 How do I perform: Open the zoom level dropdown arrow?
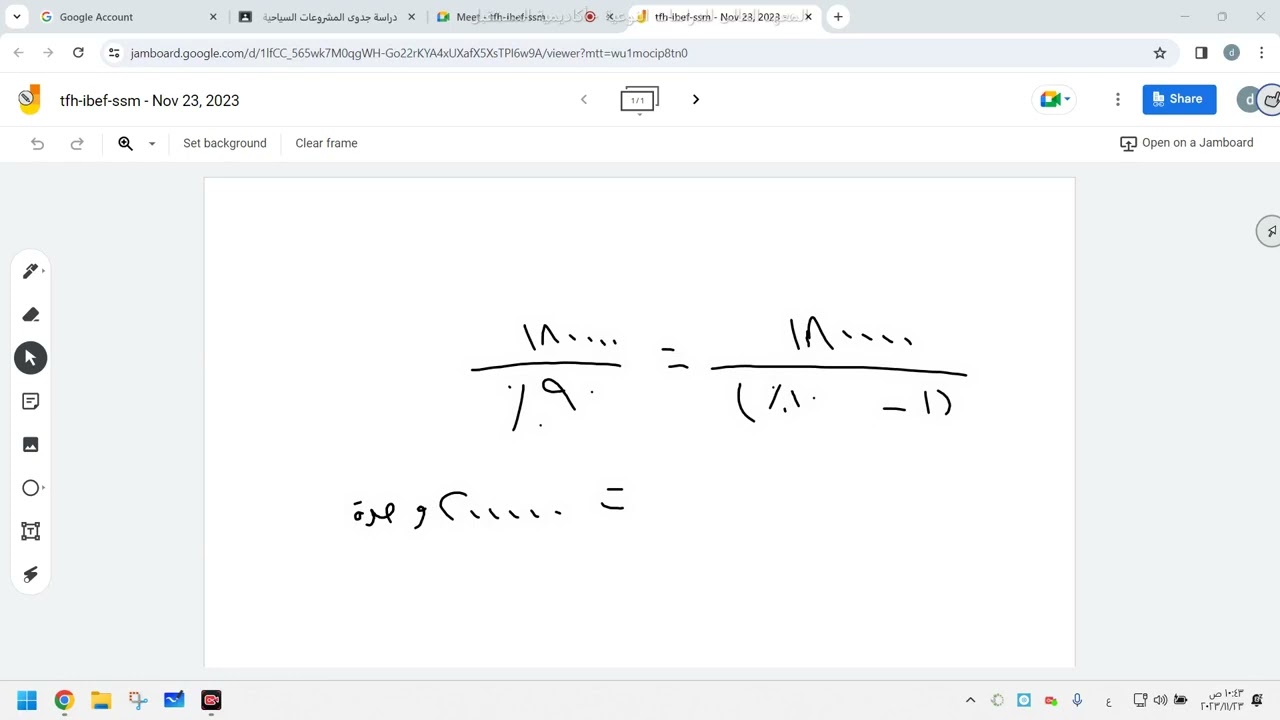click(x=152, y=143)
